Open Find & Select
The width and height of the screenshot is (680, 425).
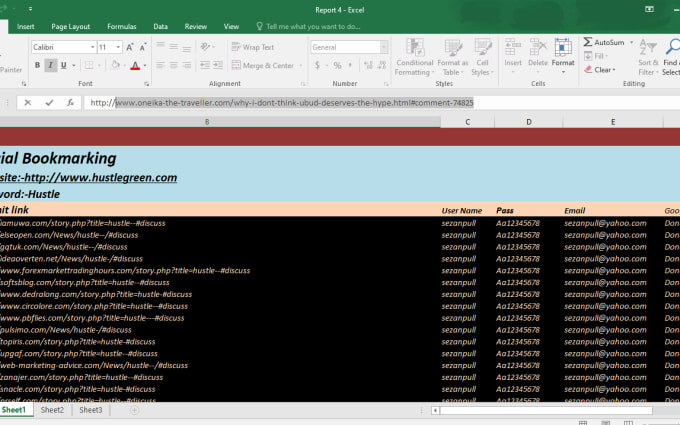671,57
